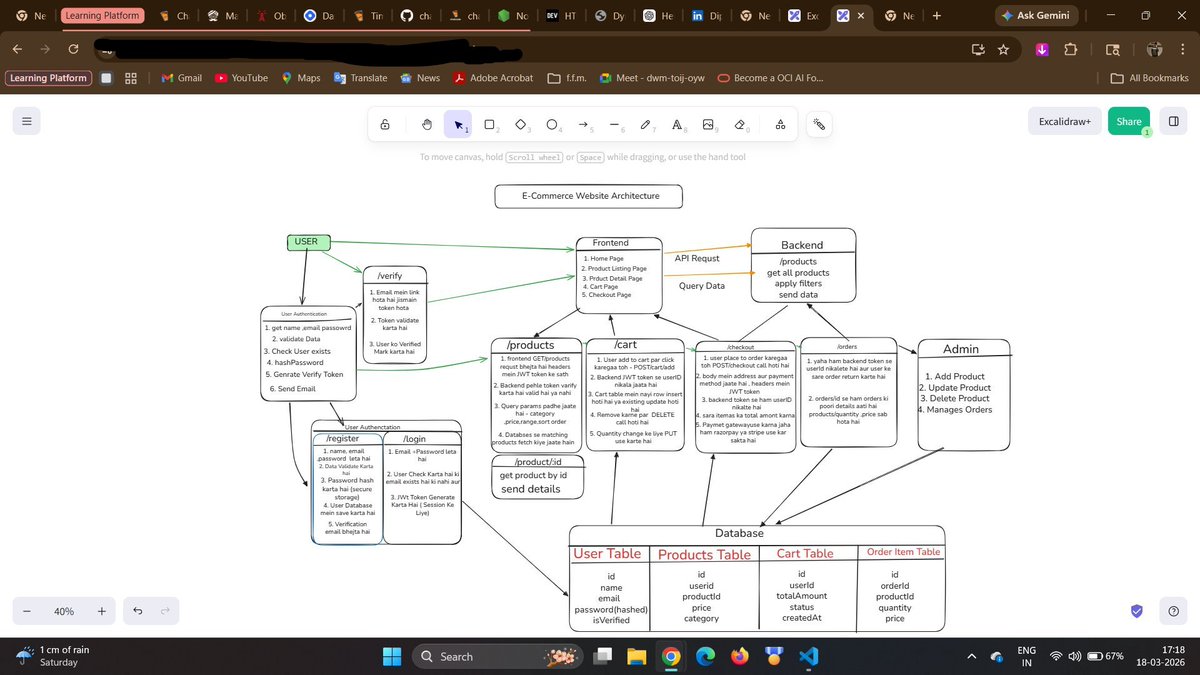Click the purple shield encryption icon

click(x=1137, y=611)
